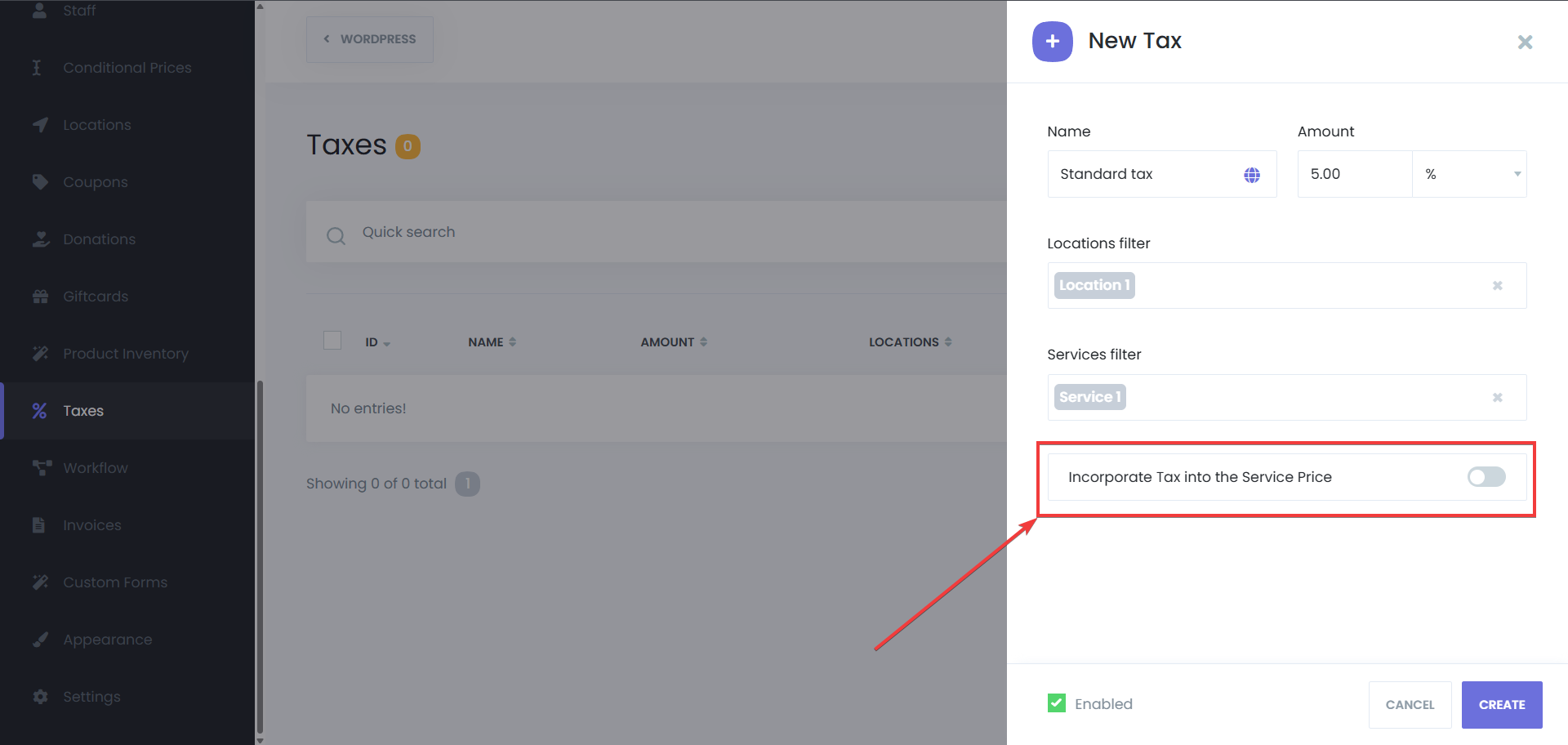
Task: Click the Taxes percent icon
Action: tap(39, 411)
